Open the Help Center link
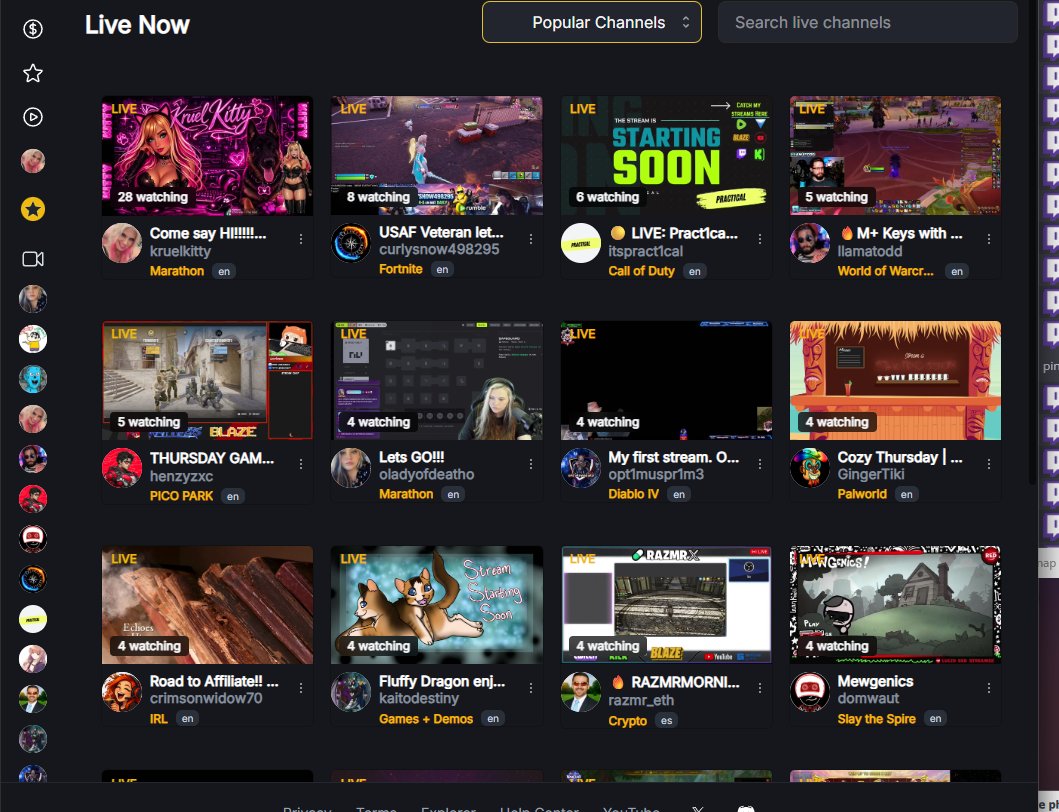 [x=538, y=808]
